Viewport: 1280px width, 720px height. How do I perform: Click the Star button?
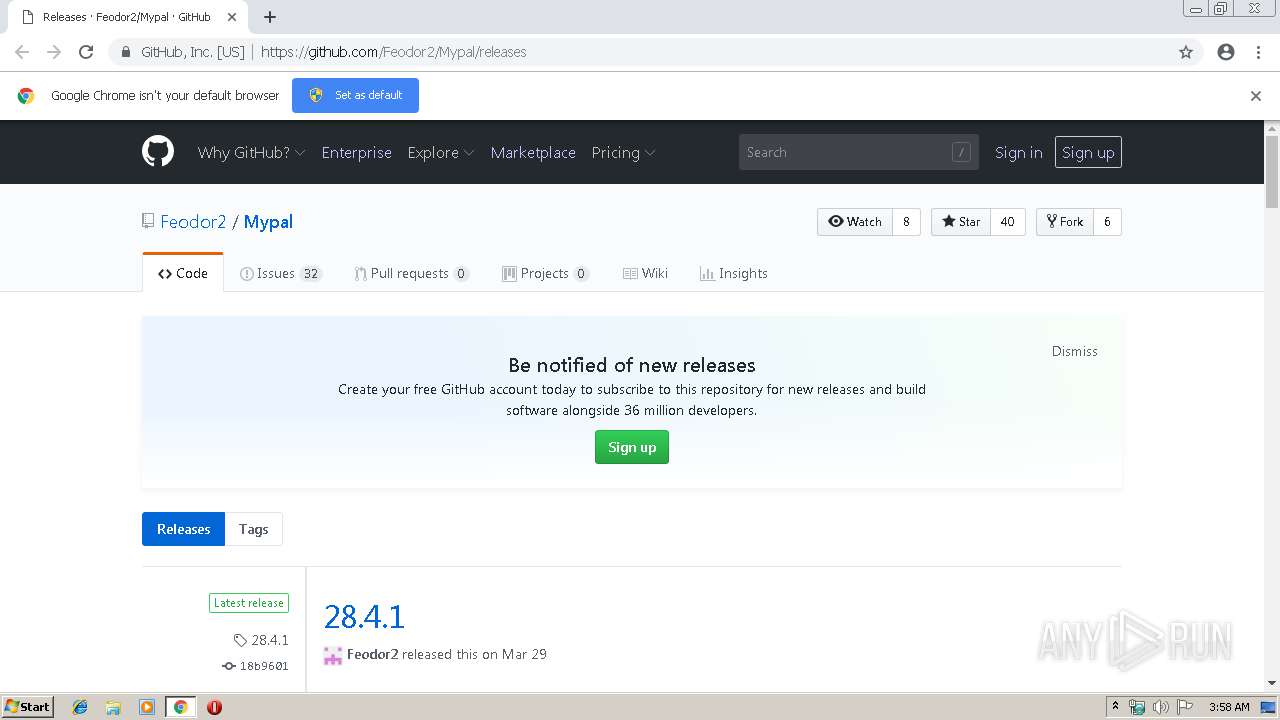961,222
